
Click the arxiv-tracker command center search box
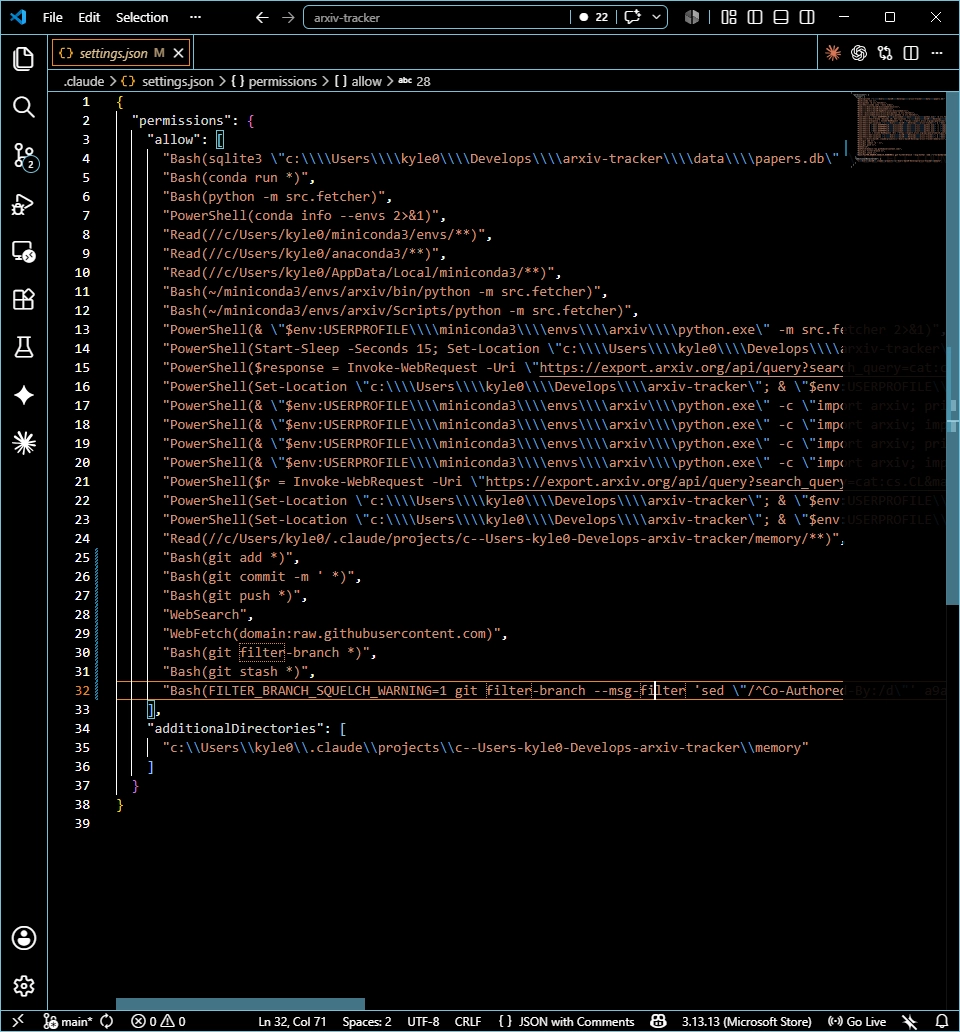click(x=438, y=18)
